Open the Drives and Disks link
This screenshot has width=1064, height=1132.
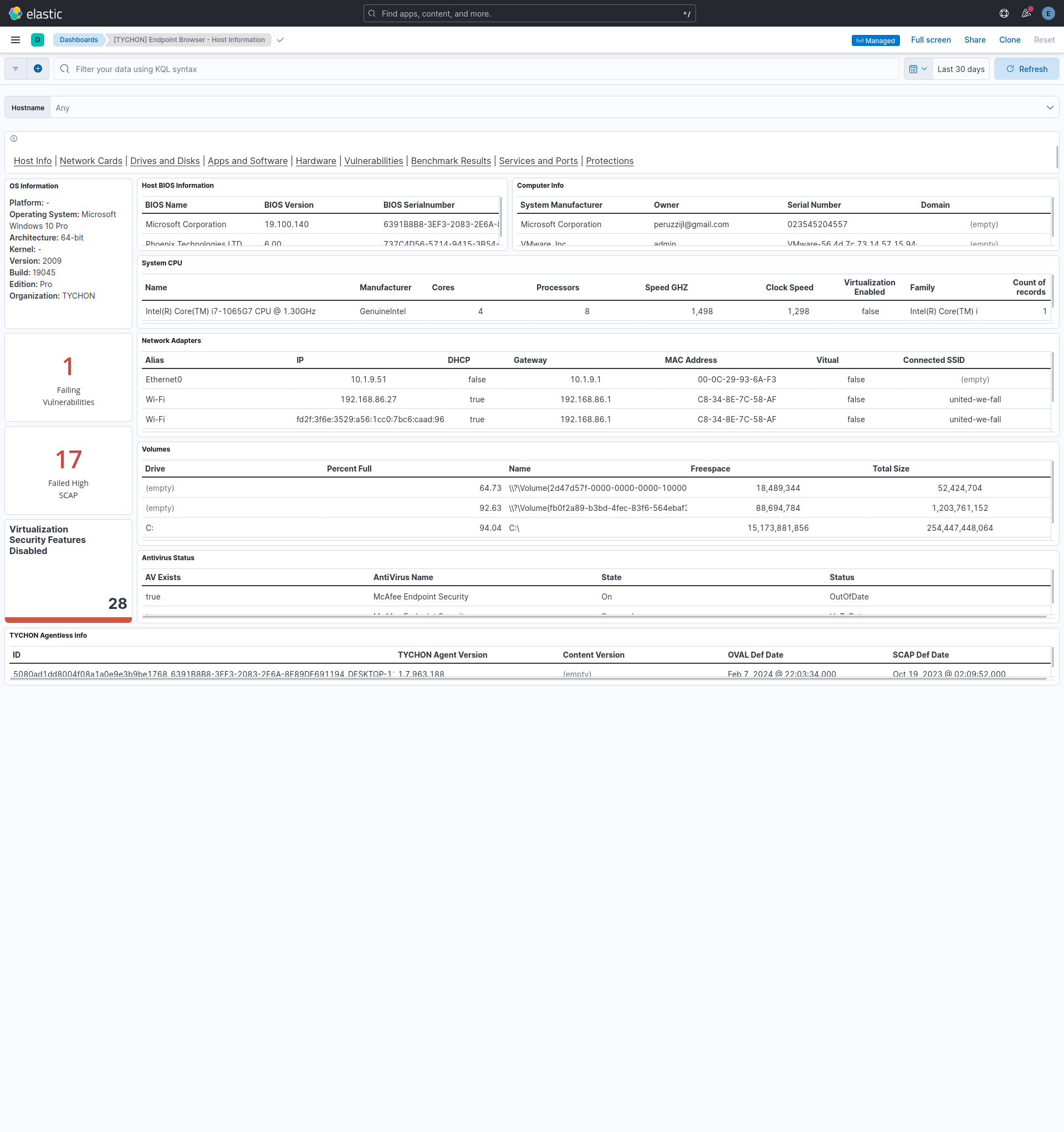point(165,161)
